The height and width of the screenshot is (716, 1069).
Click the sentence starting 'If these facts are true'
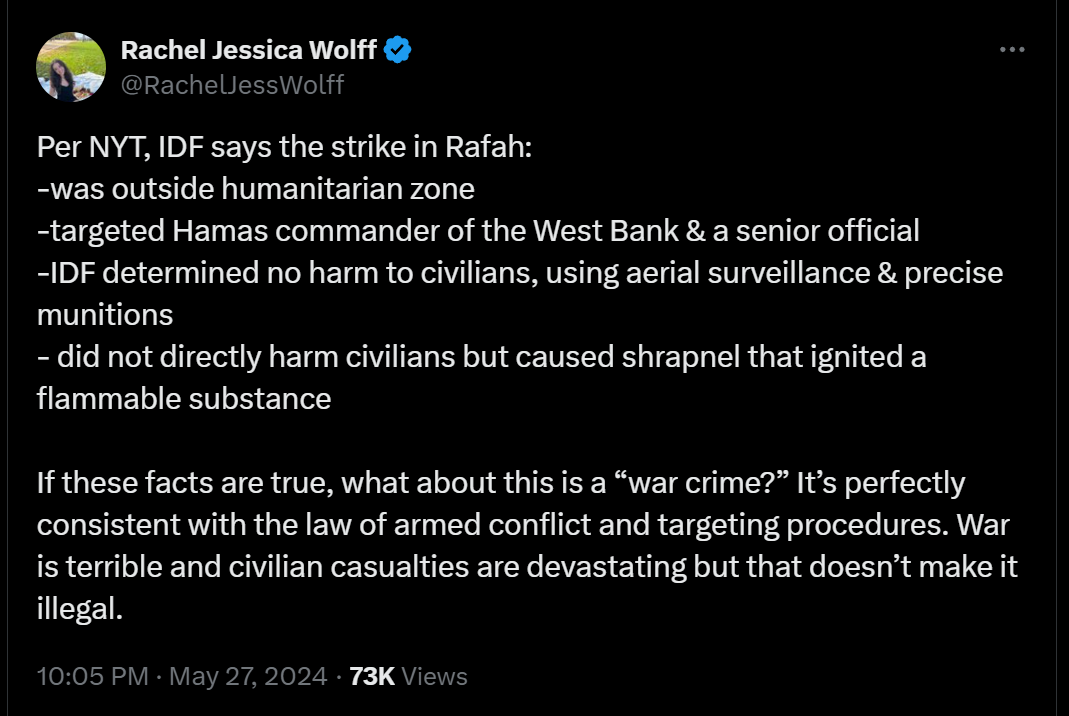(501, 483)
